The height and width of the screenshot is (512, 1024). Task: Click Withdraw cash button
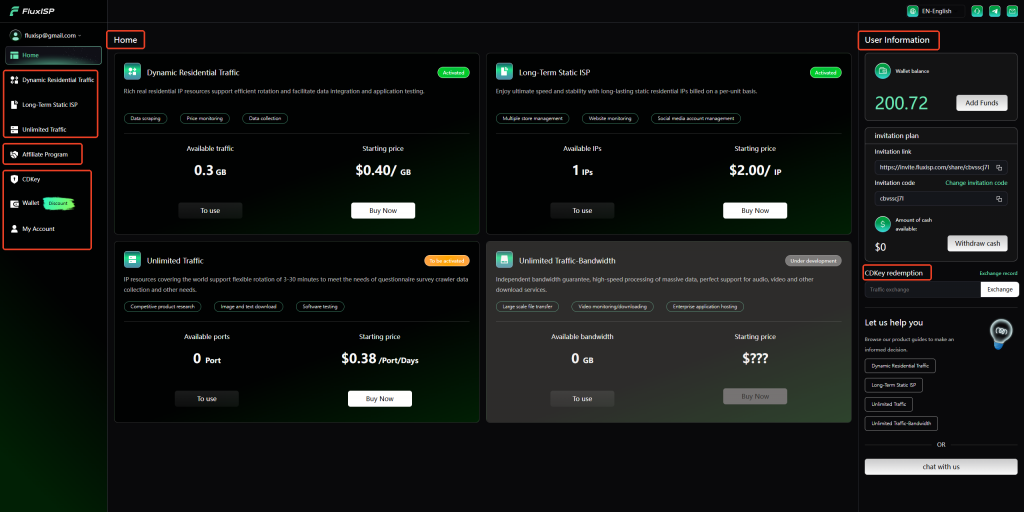tap(977, 243)
